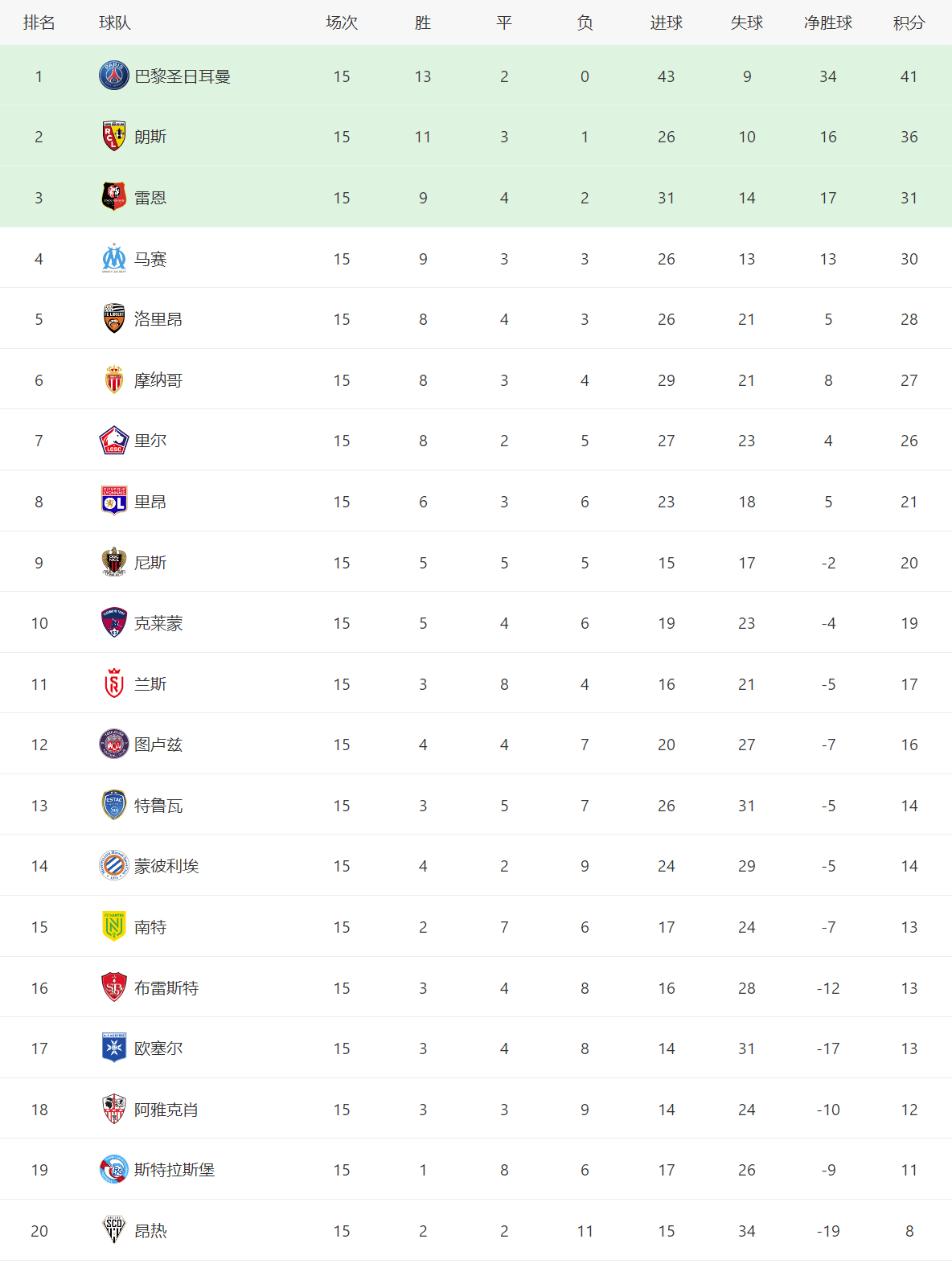Image resolution: width=952 pixels, height=1272 pixels.
Task: Click the 净胜球 column header
Action: [828, 23]
